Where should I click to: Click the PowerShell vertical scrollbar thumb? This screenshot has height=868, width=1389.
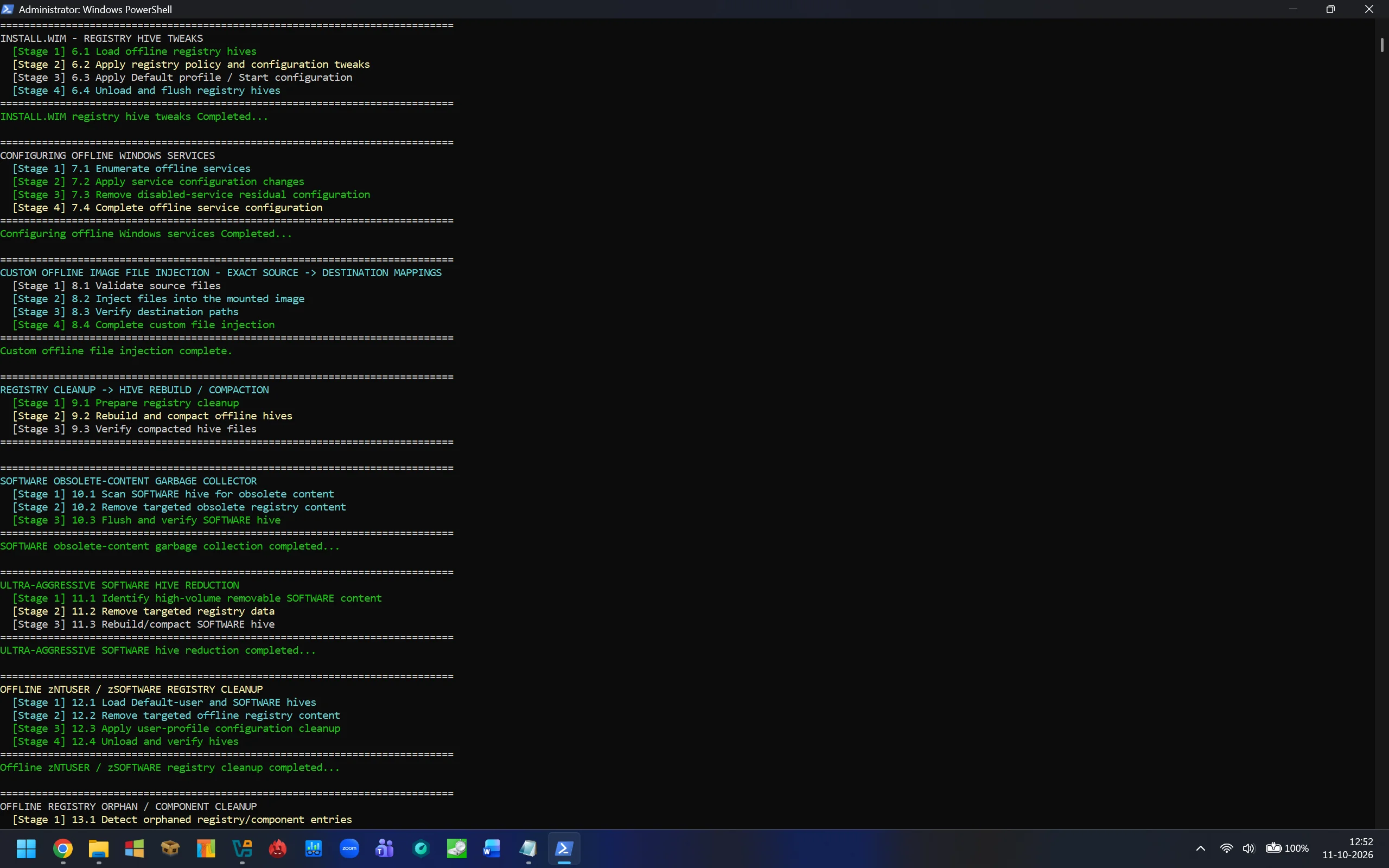[x=1382, y=45]
